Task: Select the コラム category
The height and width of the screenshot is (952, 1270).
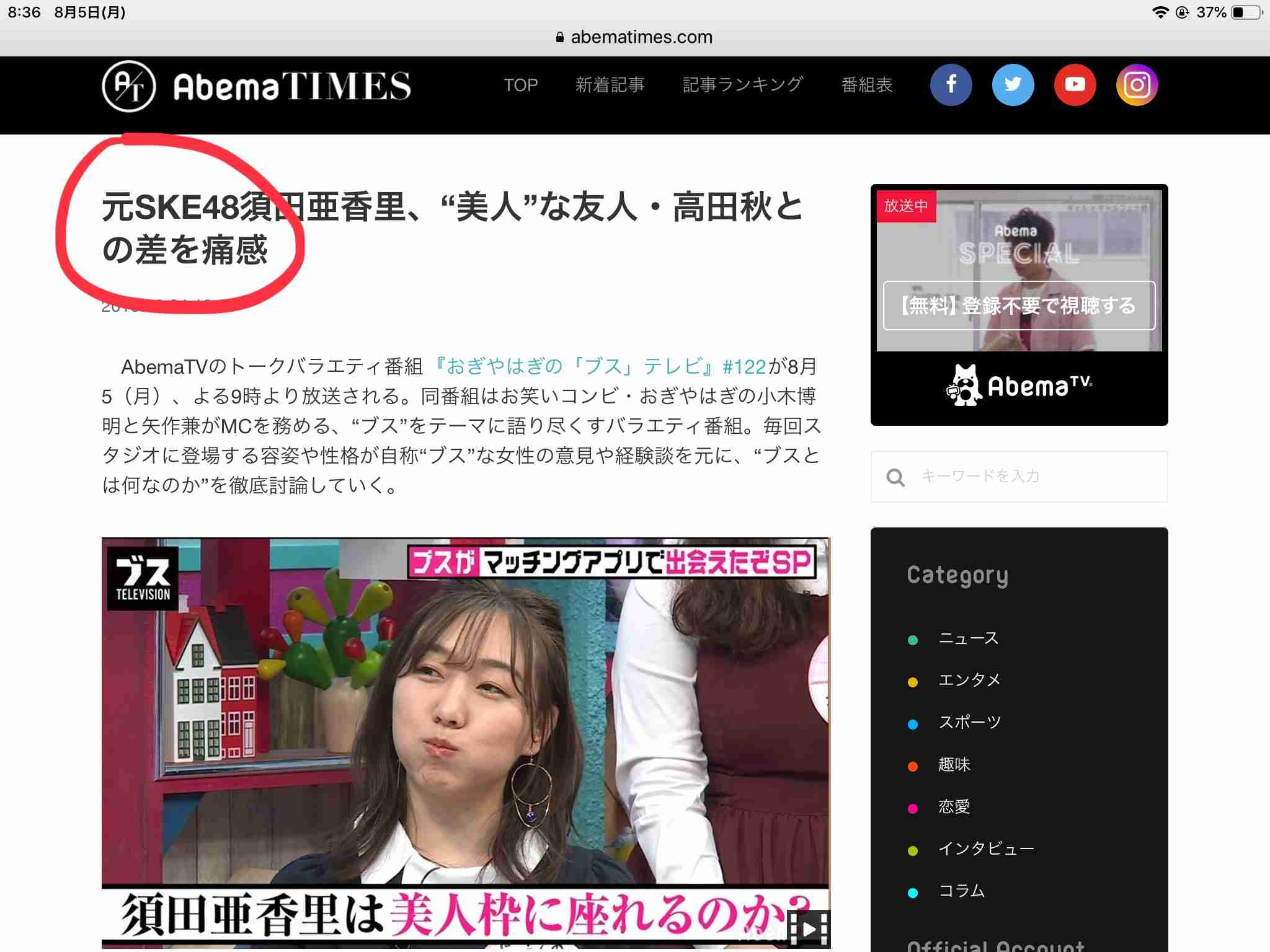Action: [x=961, y=891]
